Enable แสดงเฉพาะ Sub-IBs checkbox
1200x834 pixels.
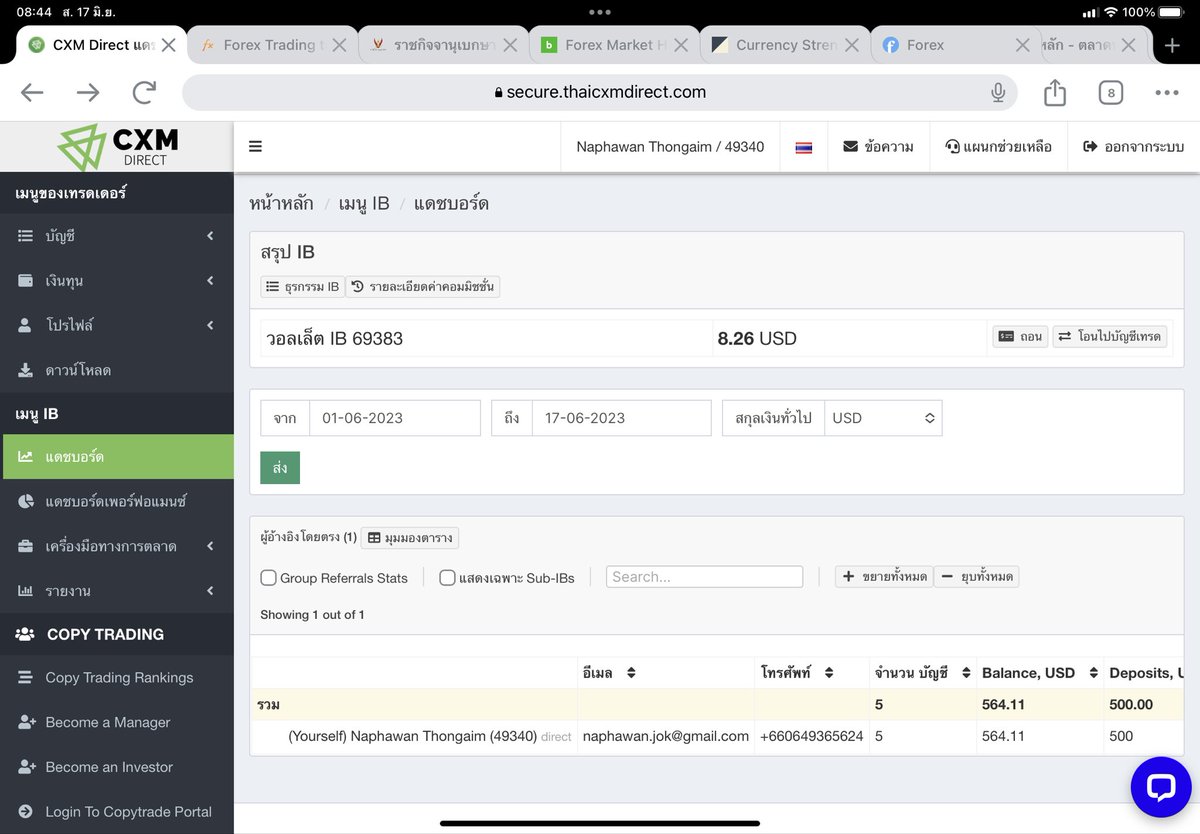click(x=447, y=578)
